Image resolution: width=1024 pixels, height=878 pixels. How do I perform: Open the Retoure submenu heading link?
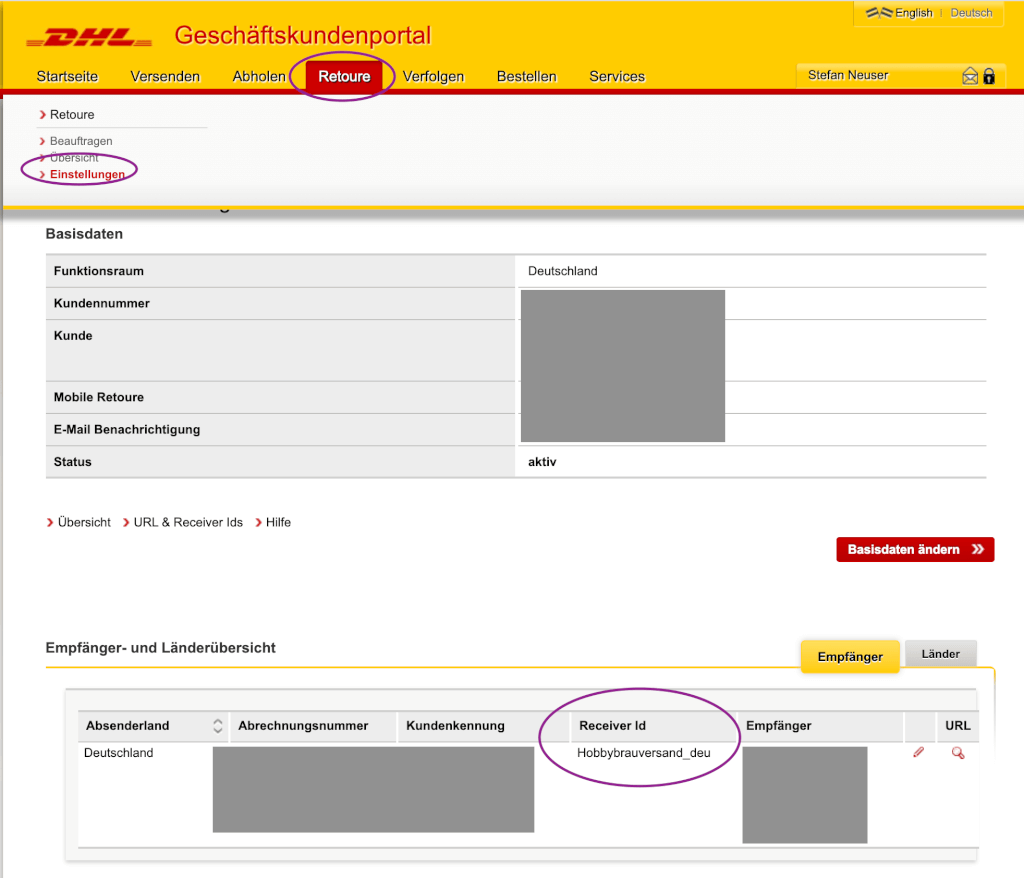point(72,115)
